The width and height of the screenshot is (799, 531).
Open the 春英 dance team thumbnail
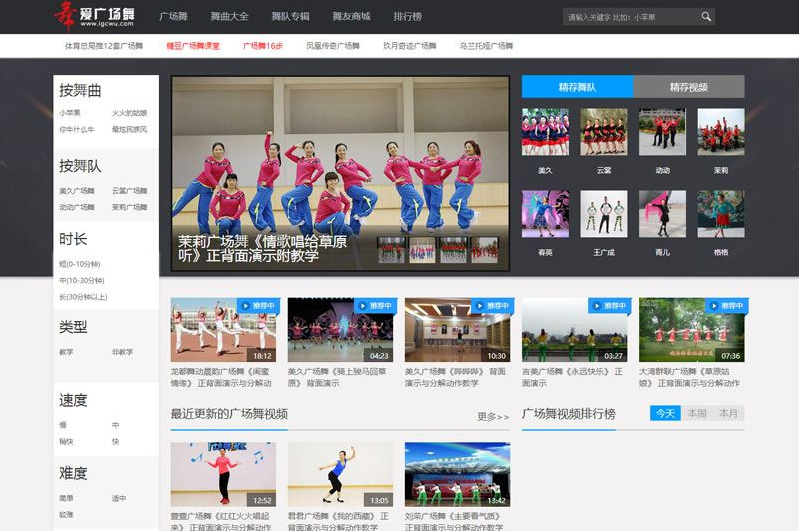point(545,214)
